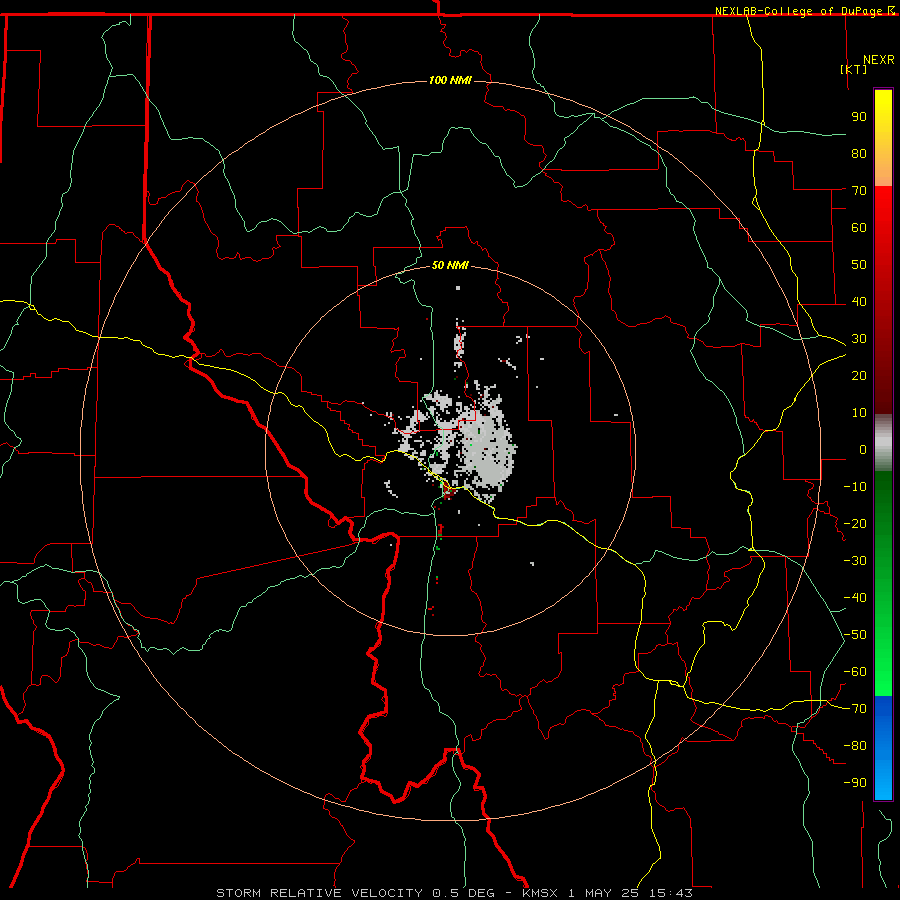Click the "-20" value on the velocity scale
This screenshot has width=900, height=900.
click(x=855, y=523)
